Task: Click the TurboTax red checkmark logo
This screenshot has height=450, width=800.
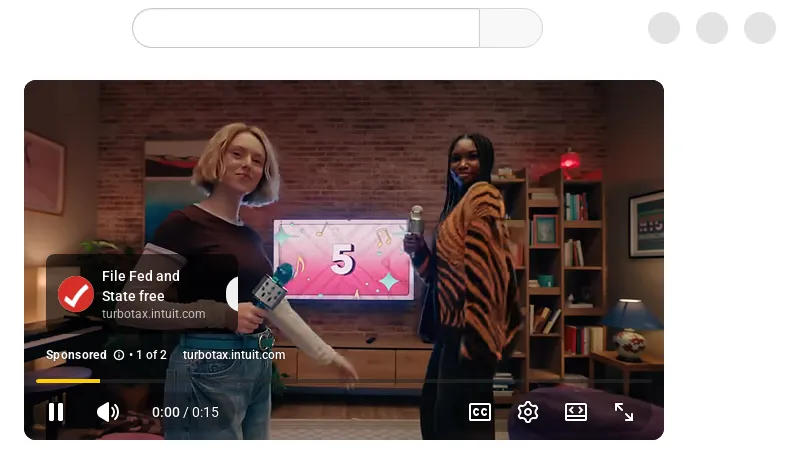Action: pos(76,295)
